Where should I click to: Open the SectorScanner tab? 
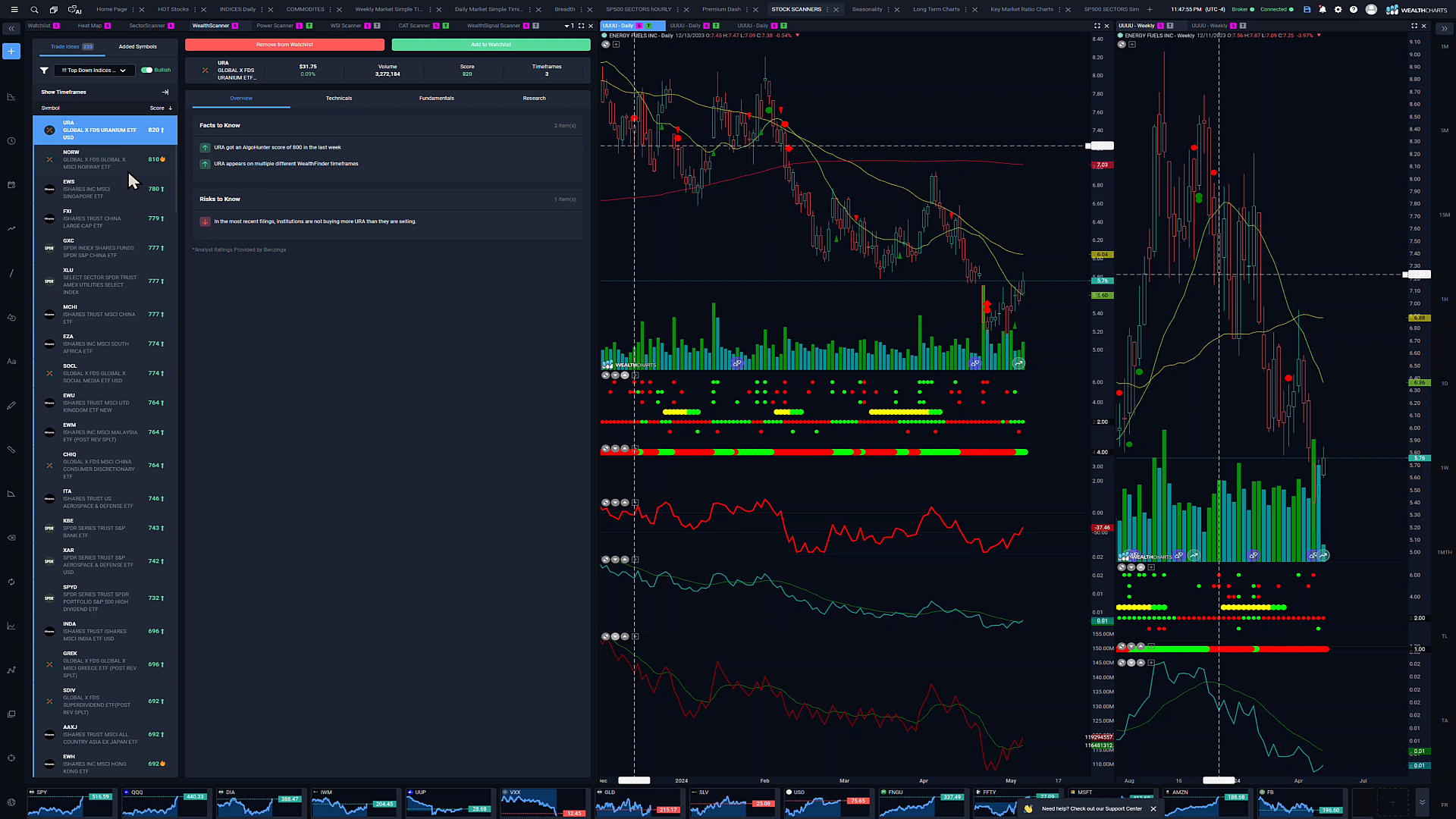point(147,26)
